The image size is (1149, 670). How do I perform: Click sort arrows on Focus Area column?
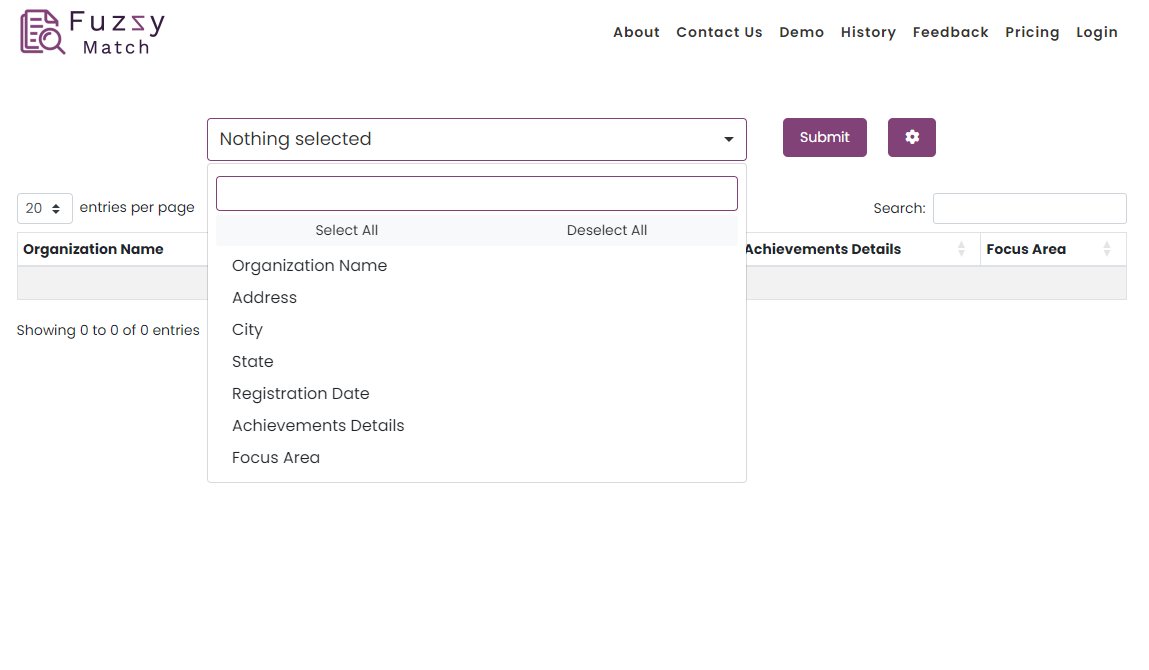1107,249
